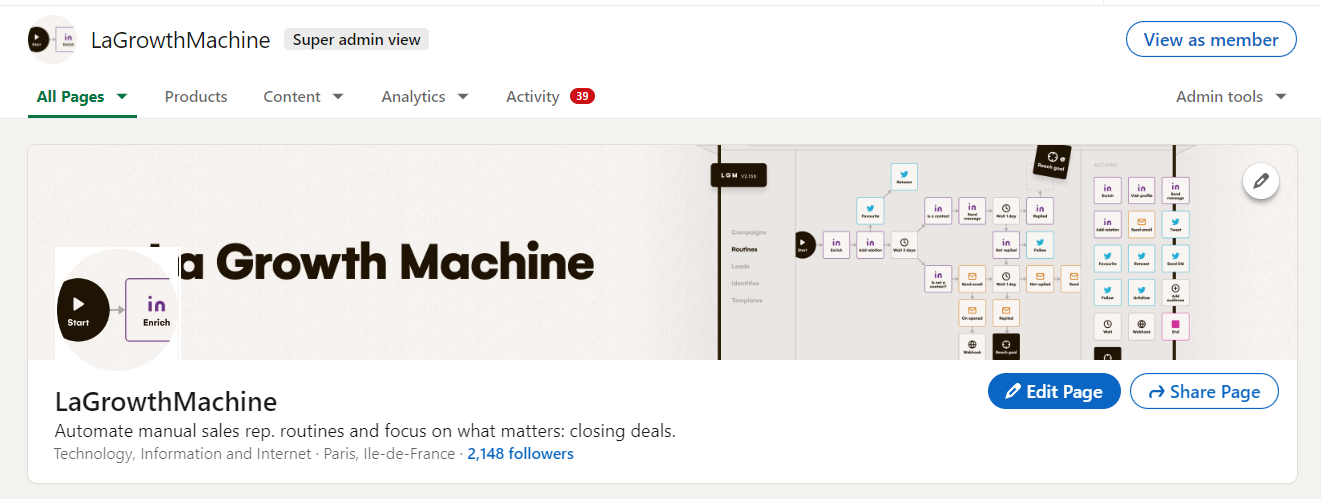The width and height of the screenshot is (1321, 499).
Task: Open the Admin tools dropdown
Action: 1230,97
